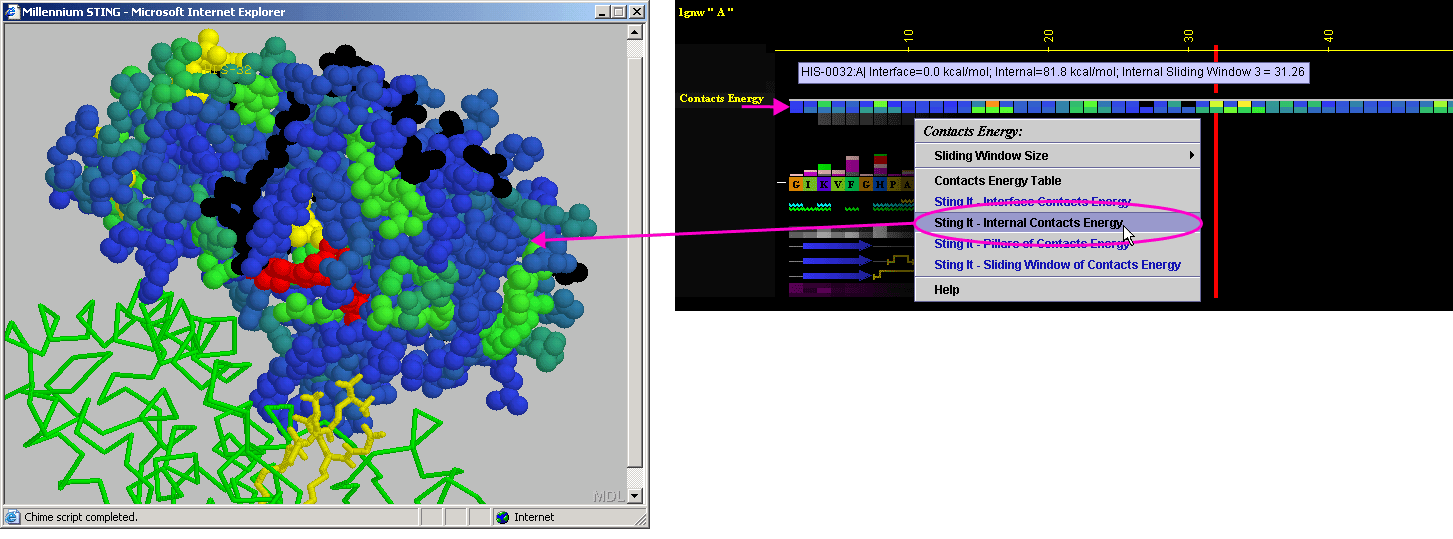Click the orange cell in Contacts Energy bar
This screenshot has width=1453, height=539.
click(992, 104)
